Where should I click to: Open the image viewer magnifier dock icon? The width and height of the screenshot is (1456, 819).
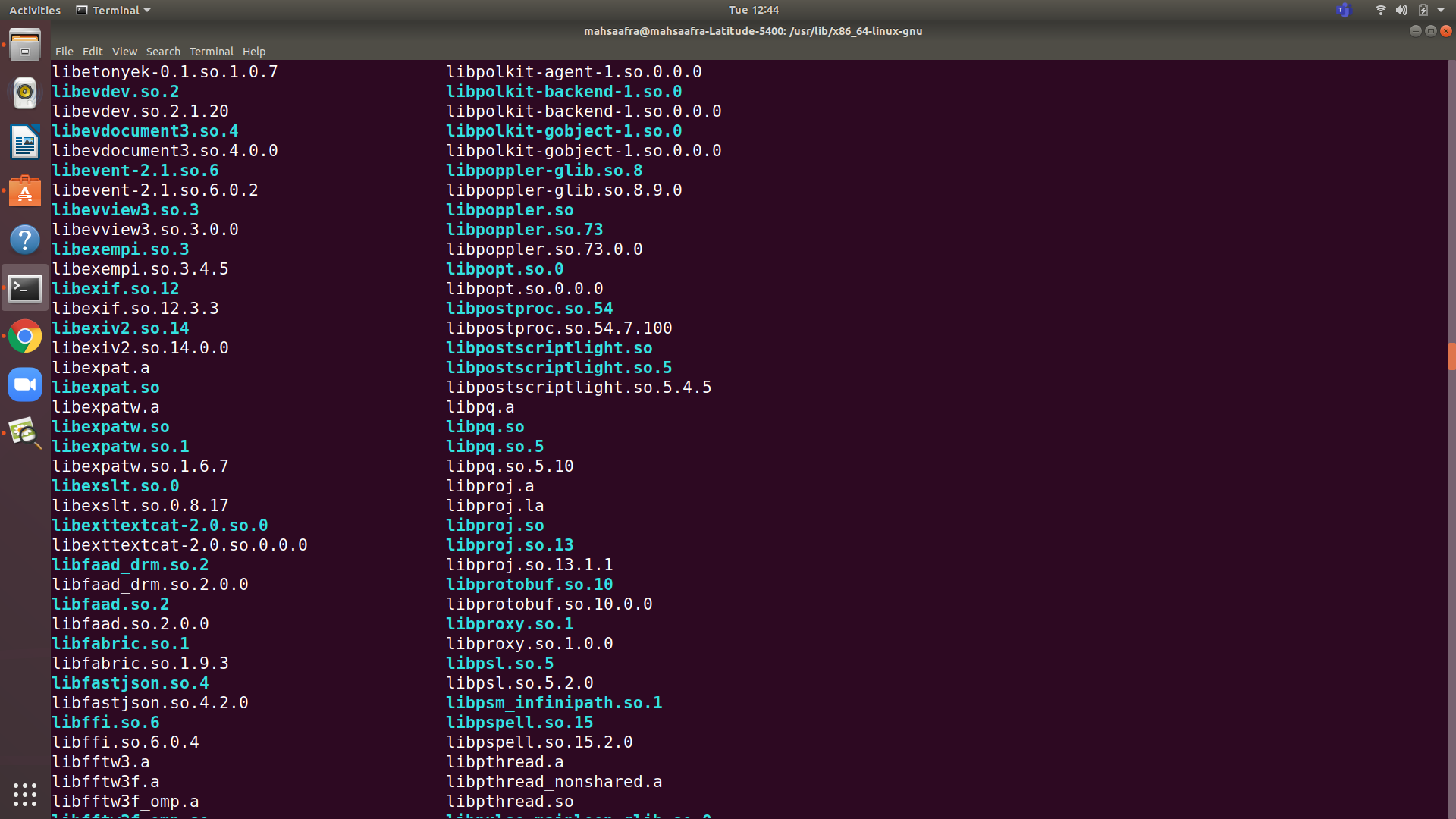click(x=25, y=434)
